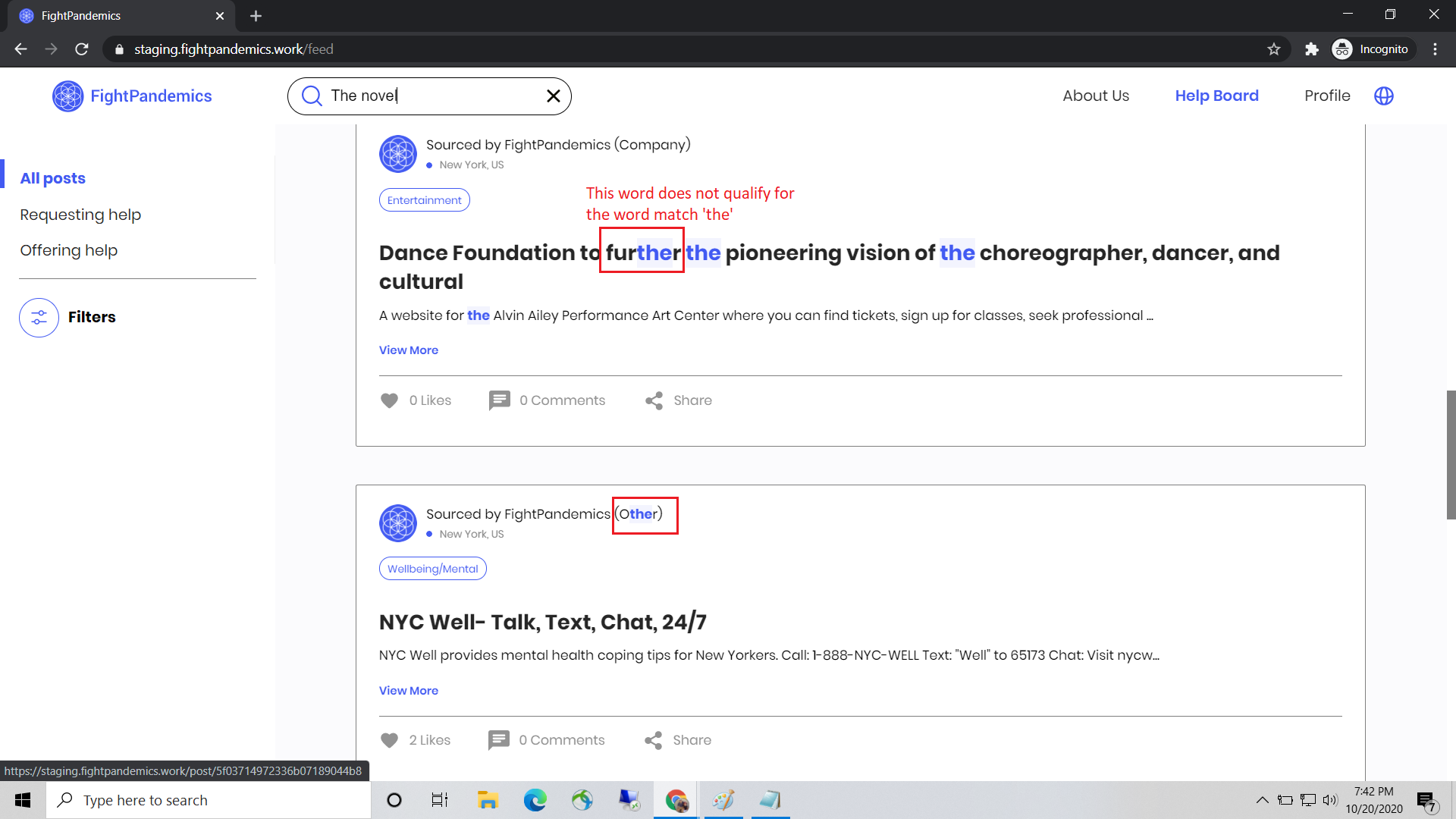View site security lock info

tap(119, 49)
